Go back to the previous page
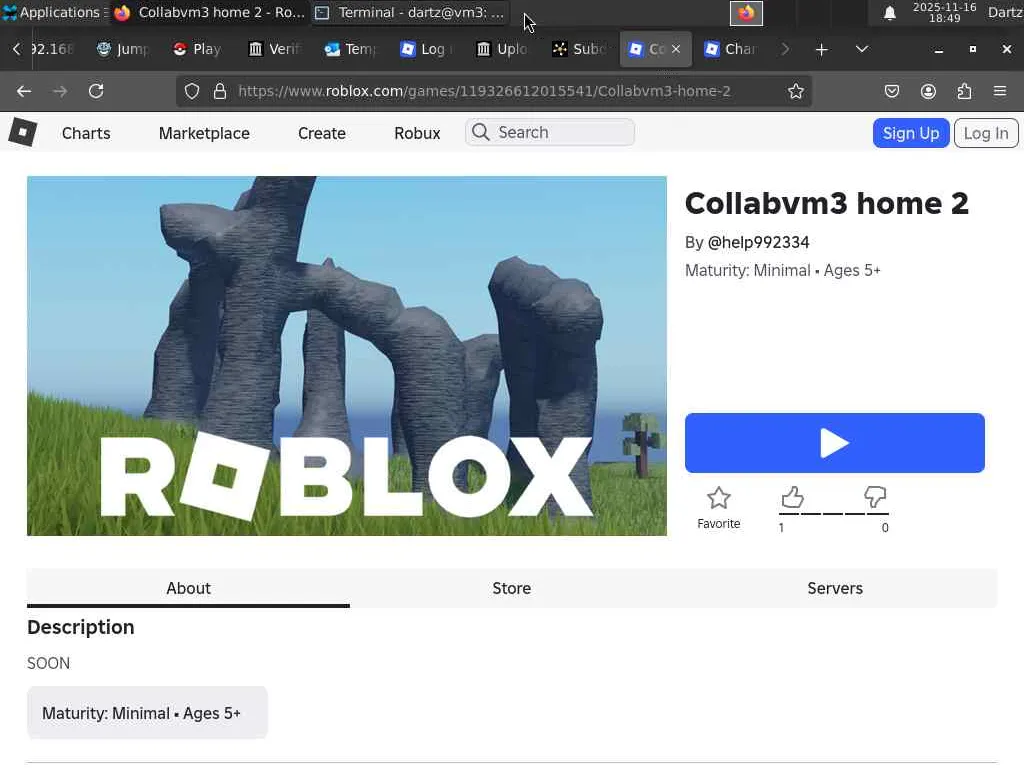The width and height of the screenshot is (1024, 768). (x=24, y=91)
